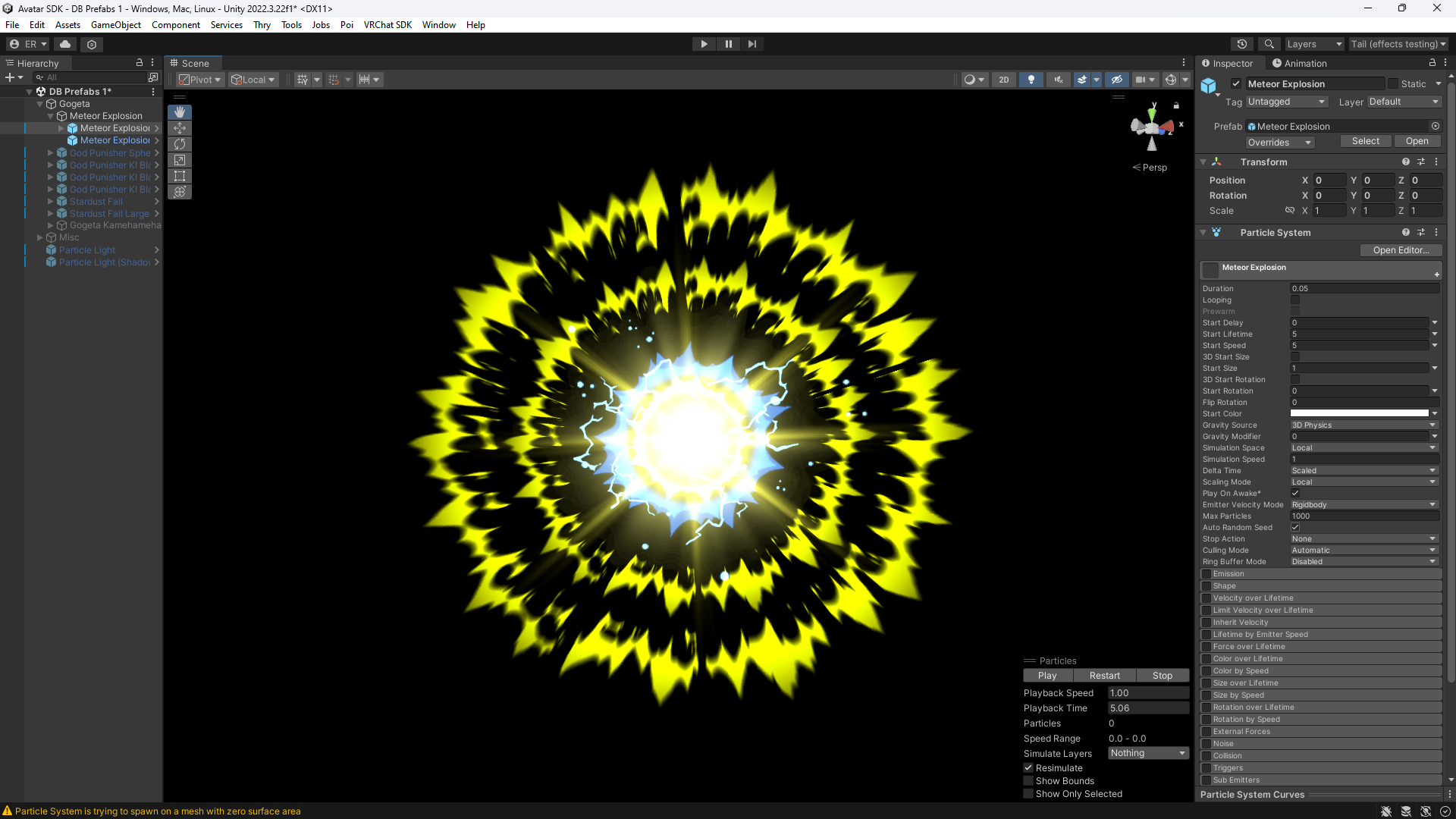Select the Hand view tool
The image size is (1456, 819).
click(180, 112)
